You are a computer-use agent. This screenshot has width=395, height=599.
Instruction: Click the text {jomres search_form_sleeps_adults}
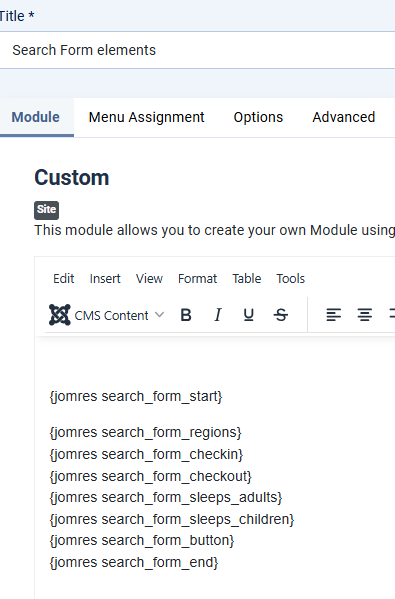166,497
